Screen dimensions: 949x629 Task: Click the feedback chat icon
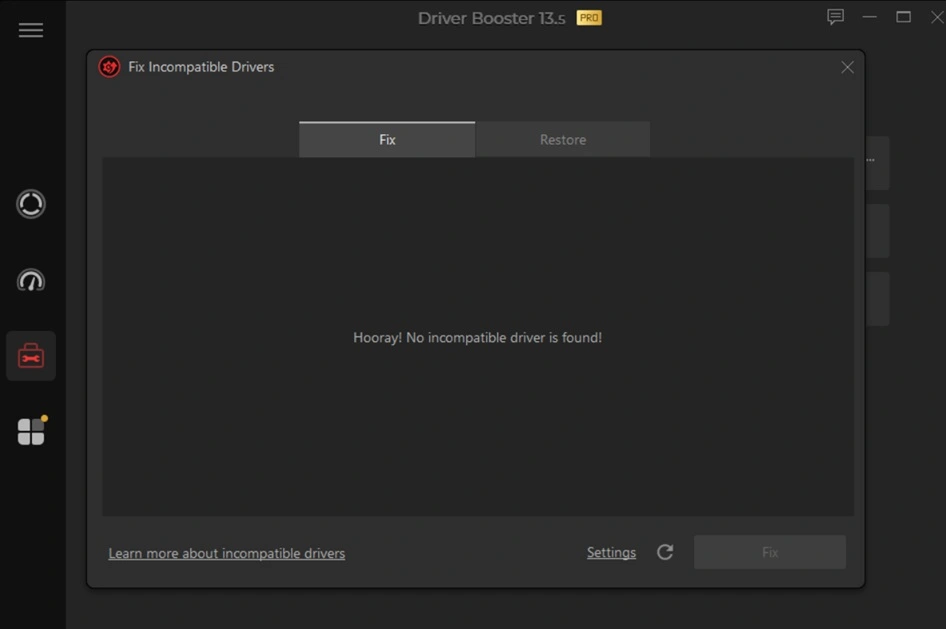point(835,17)
